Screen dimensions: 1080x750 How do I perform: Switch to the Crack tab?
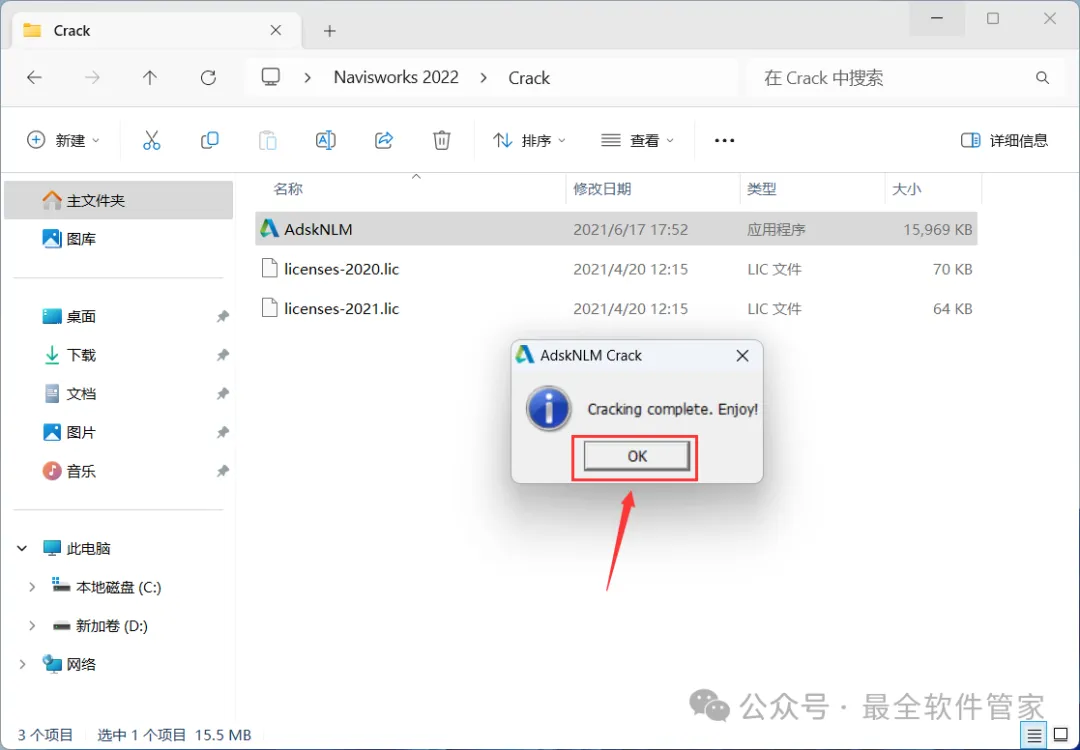(157, 30)
